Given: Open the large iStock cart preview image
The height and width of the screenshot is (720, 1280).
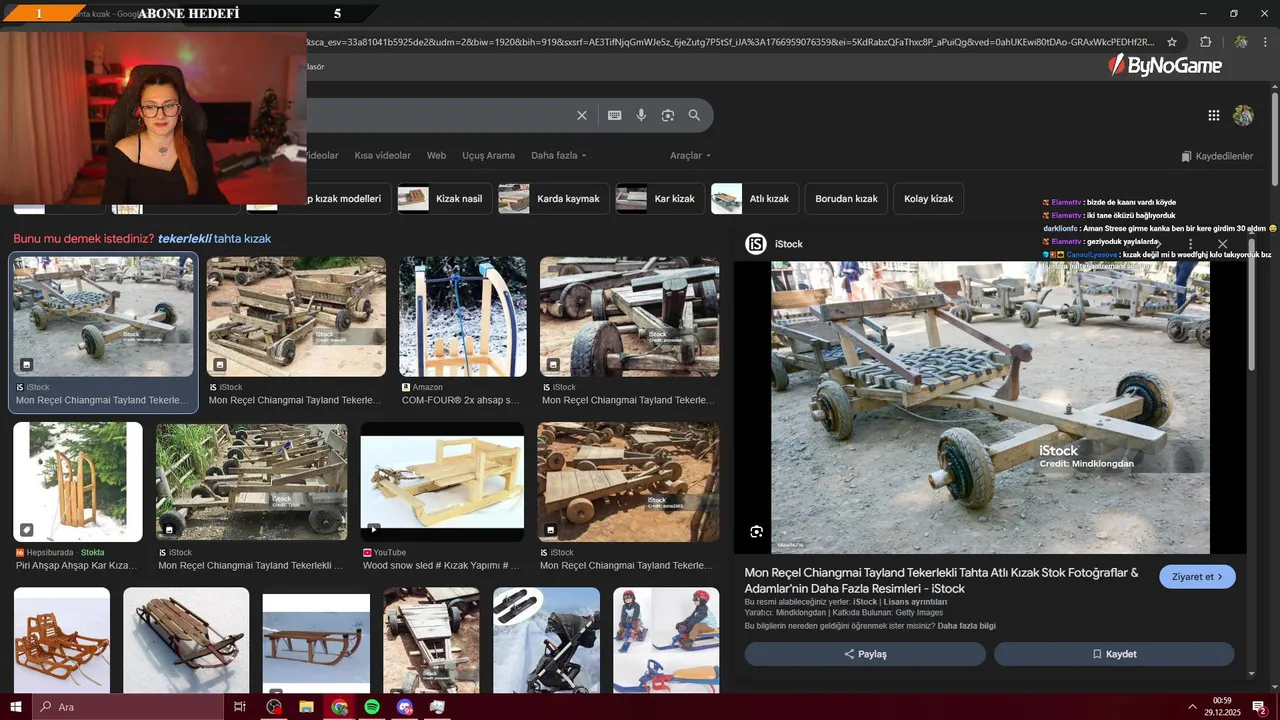Looking at the screenshot, I should 990,408.
